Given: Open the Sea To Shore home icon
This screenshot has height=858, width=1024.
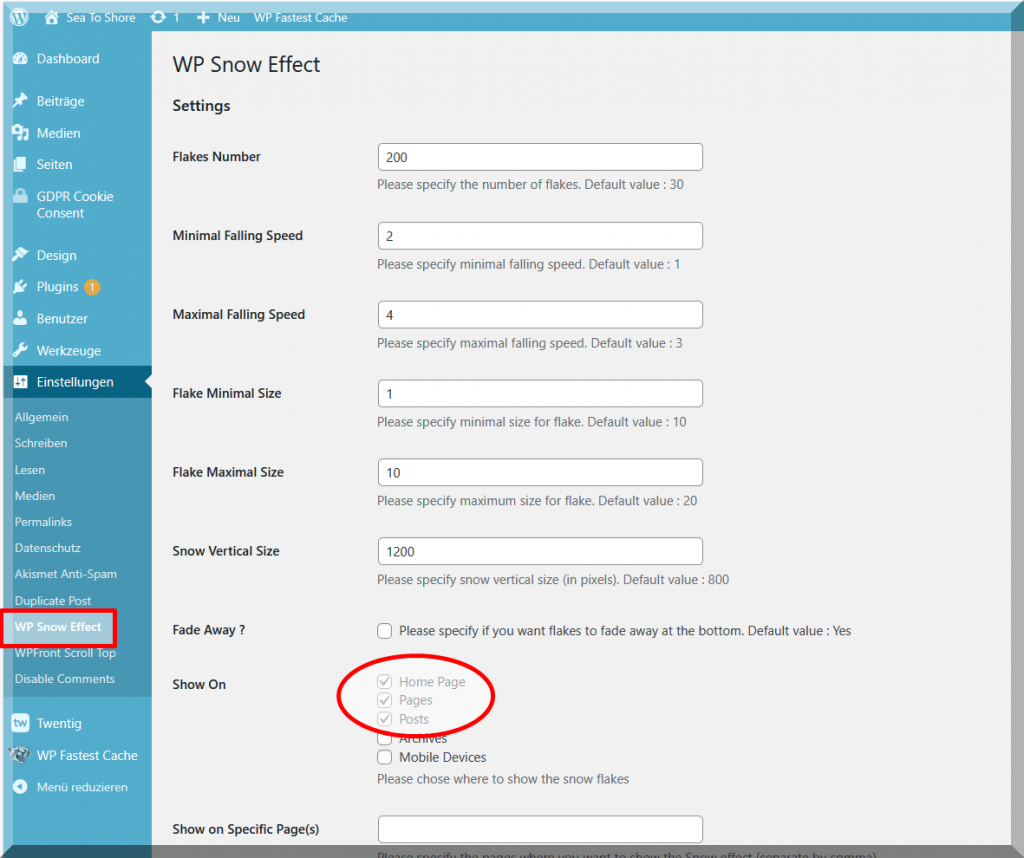Looking at the screenshot, I should [52, 17].
